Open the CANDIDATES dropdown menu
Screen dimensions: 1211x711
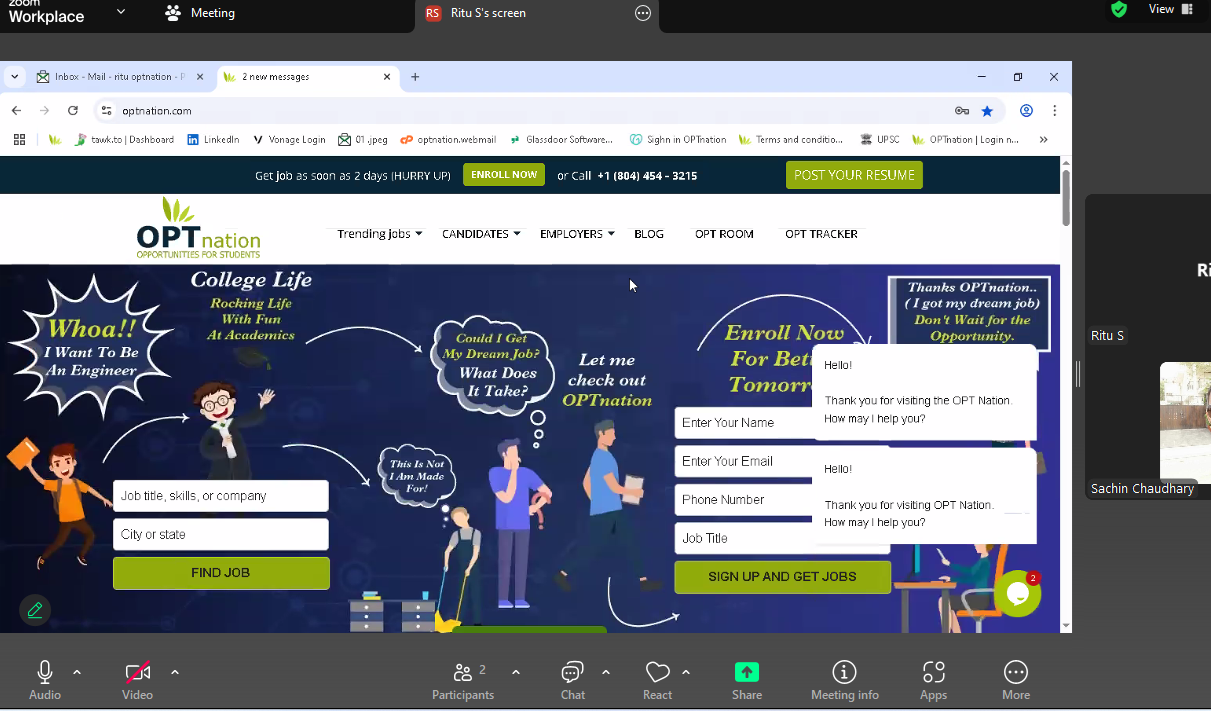click(481, 234)
